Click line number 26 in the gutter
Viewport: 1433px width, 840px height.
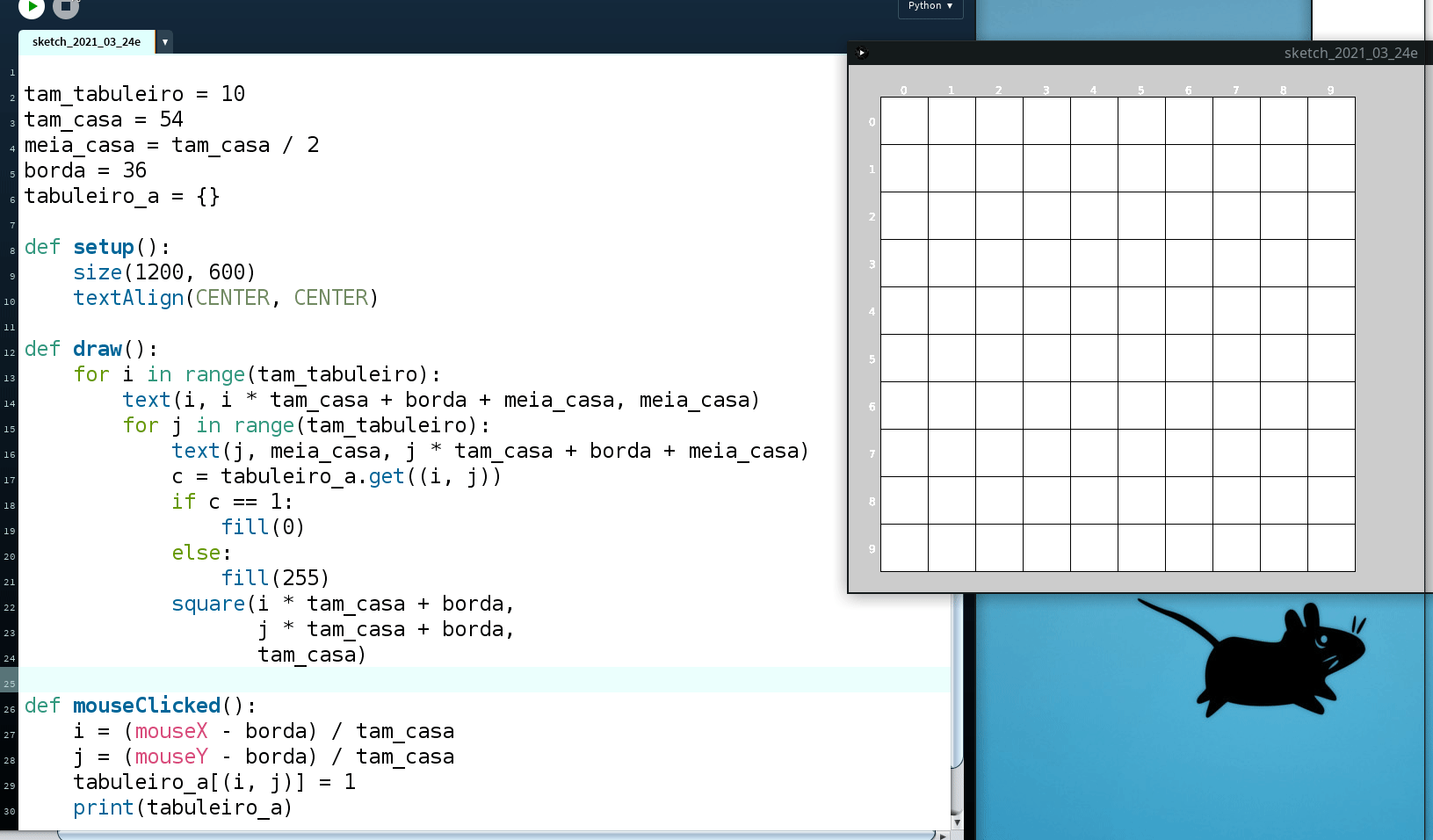click(x=9, y=709)
